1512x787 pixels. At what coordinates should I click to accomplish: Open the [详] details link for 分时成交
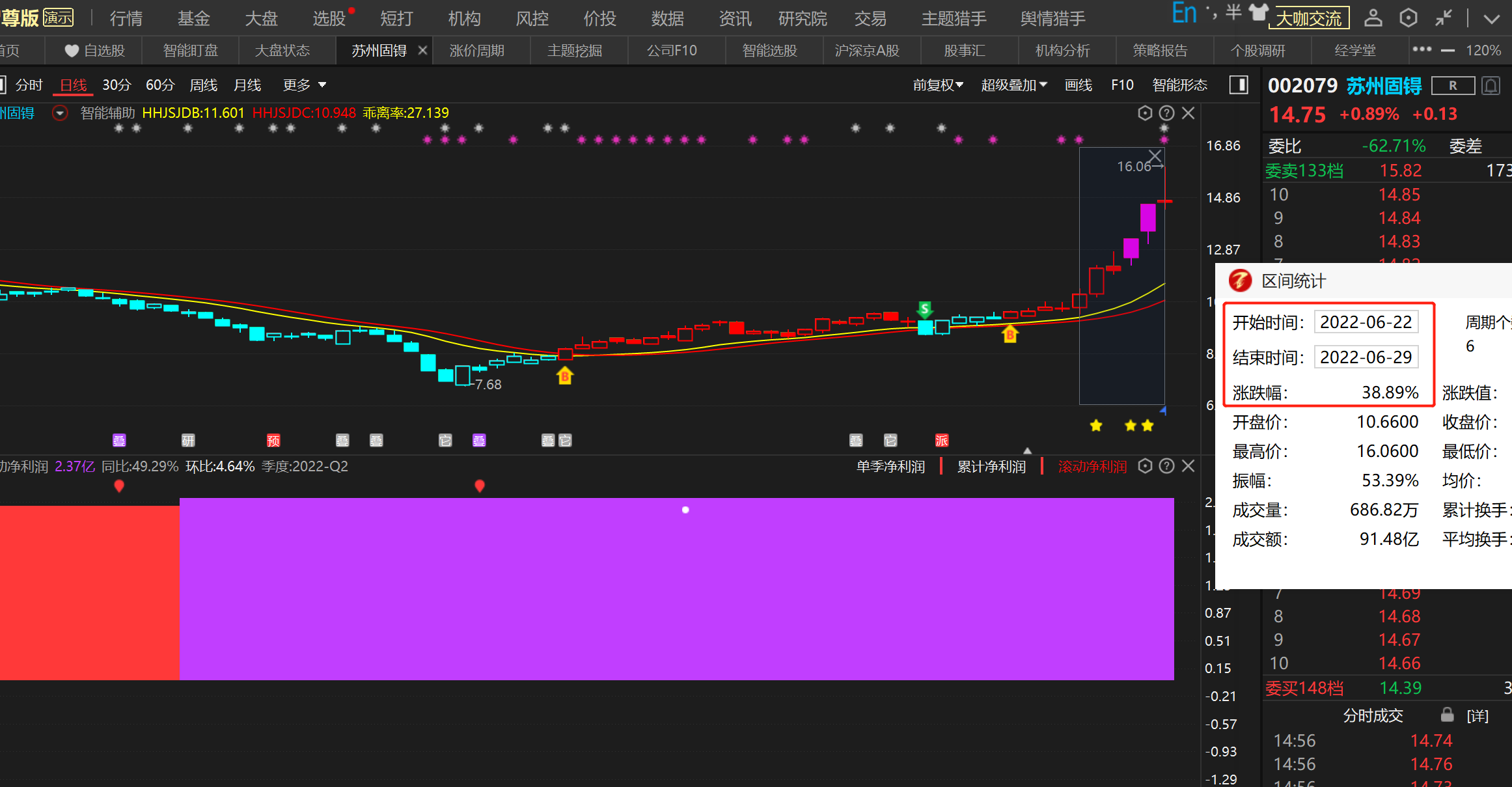[x=1478, y=716]
